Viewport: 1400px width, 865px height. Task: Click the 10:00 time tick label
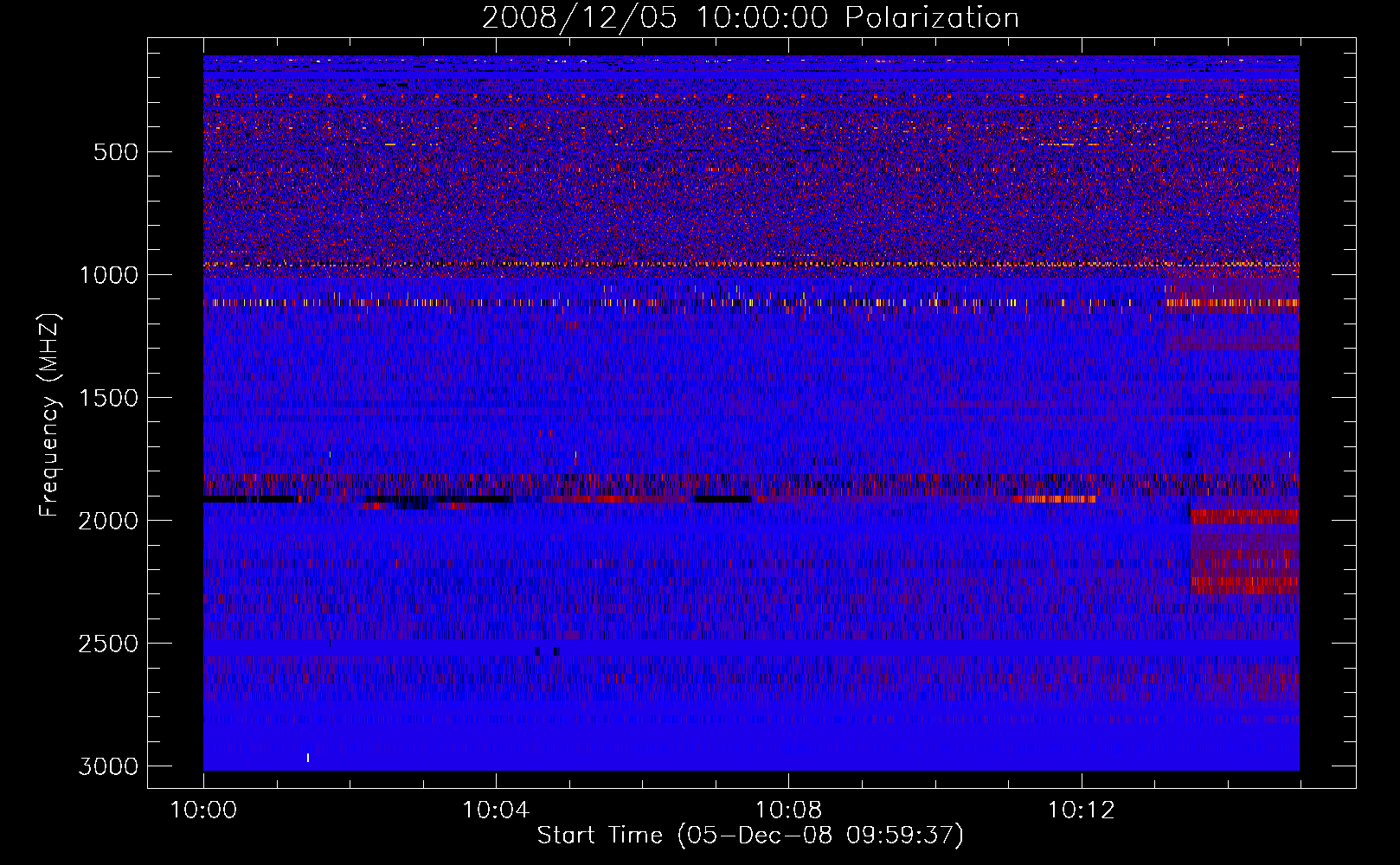203,811
